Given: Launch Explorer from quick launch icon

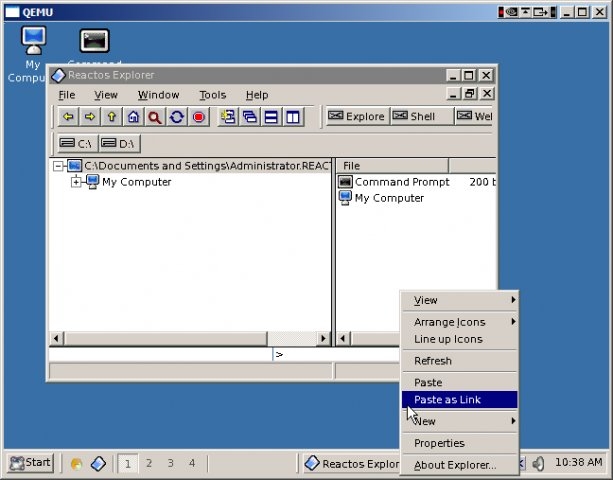Looking at the screenshot, I should 98,464.
